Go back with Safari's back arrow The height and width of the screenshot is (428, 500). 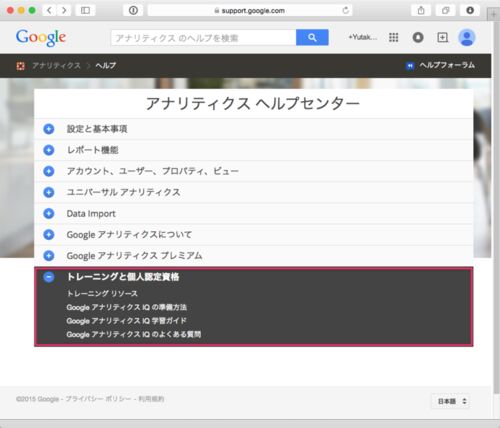(49, 10)
